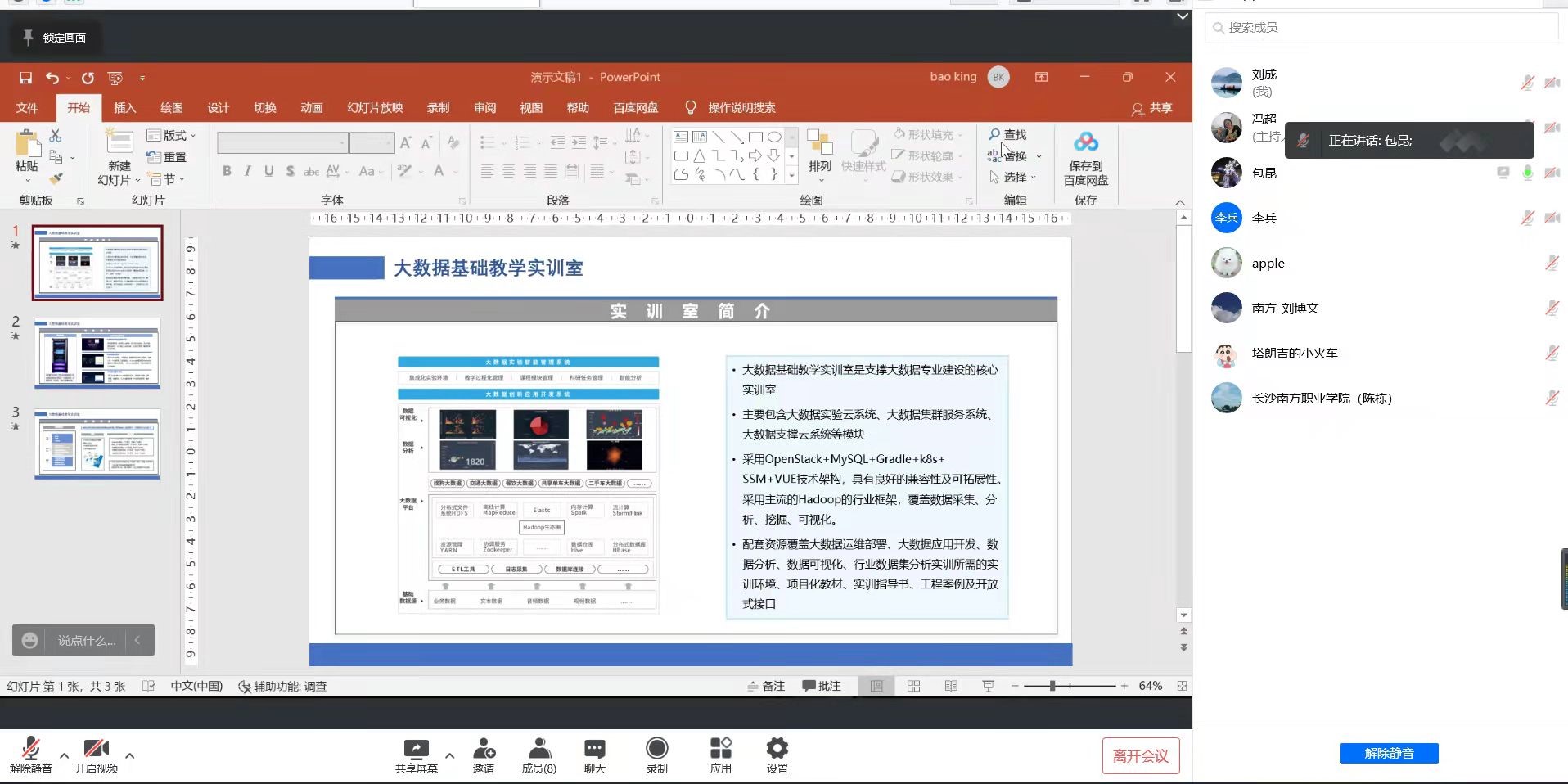Open the Chat icon in meeting toolbar
The width and height of the screenshot is (1568, 784).
[x=595, y=749]
